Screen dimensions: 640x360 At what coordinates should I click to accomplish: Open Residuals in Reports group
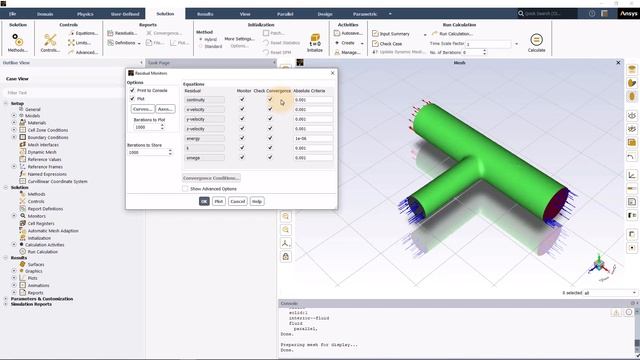click(x=122, y=33)
